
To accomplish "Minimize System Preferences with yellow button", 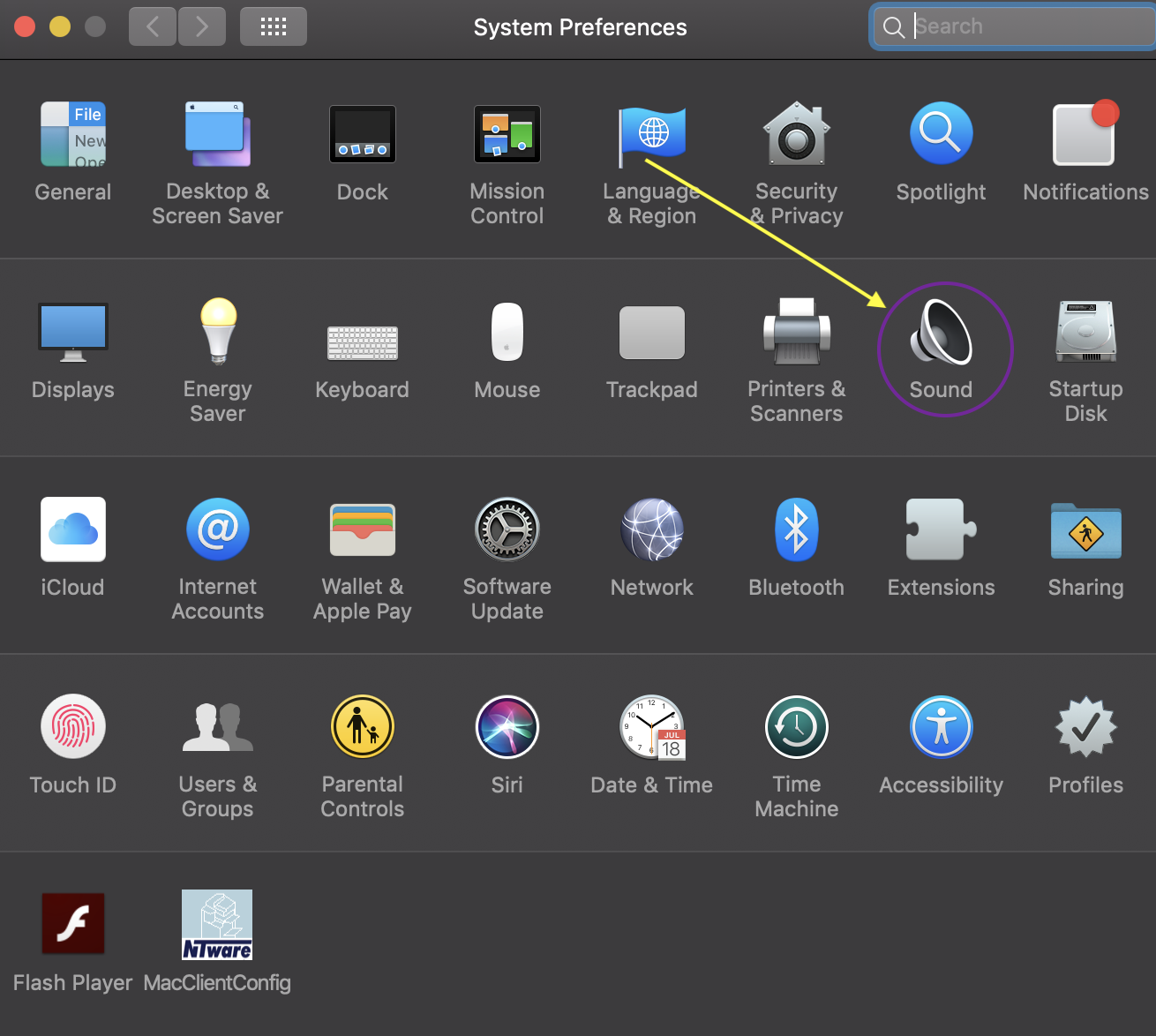I will pos(60,26).
